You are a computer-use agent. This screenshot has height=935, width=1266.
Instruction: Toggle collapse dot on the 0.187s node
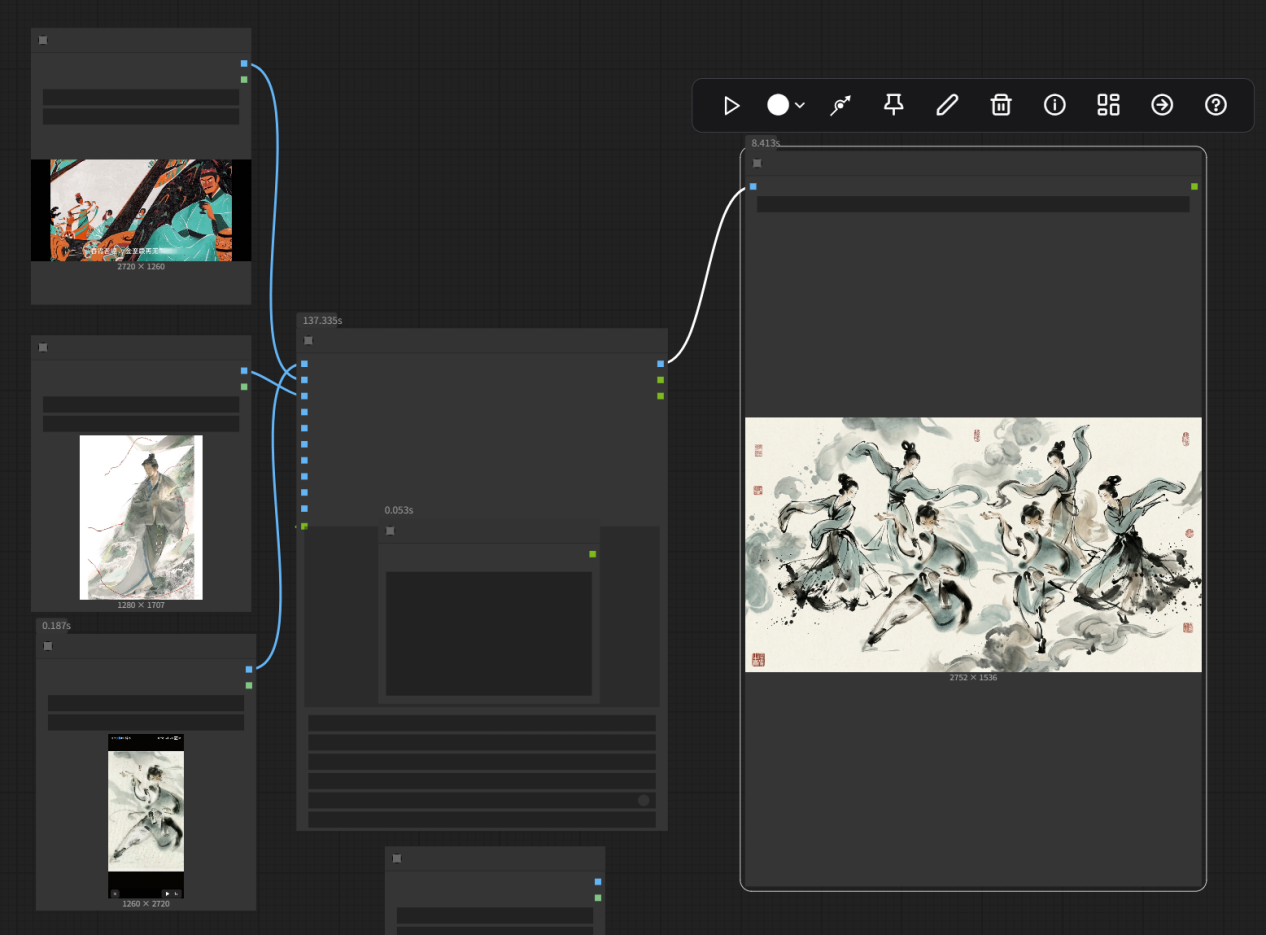point(48,646)
